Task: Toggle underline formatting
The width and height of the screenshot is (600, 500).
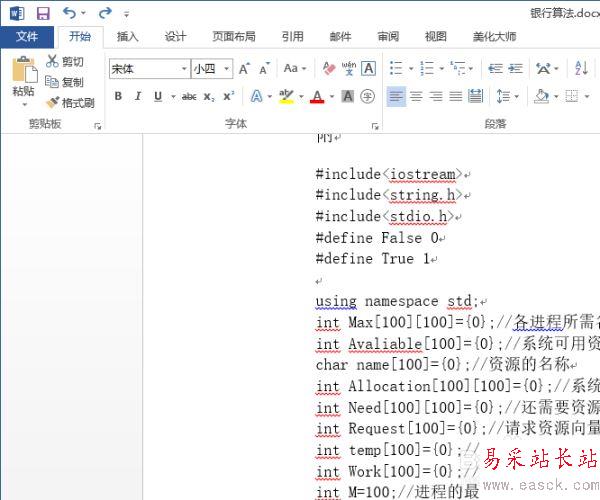Action: click(x=158, y=96)
